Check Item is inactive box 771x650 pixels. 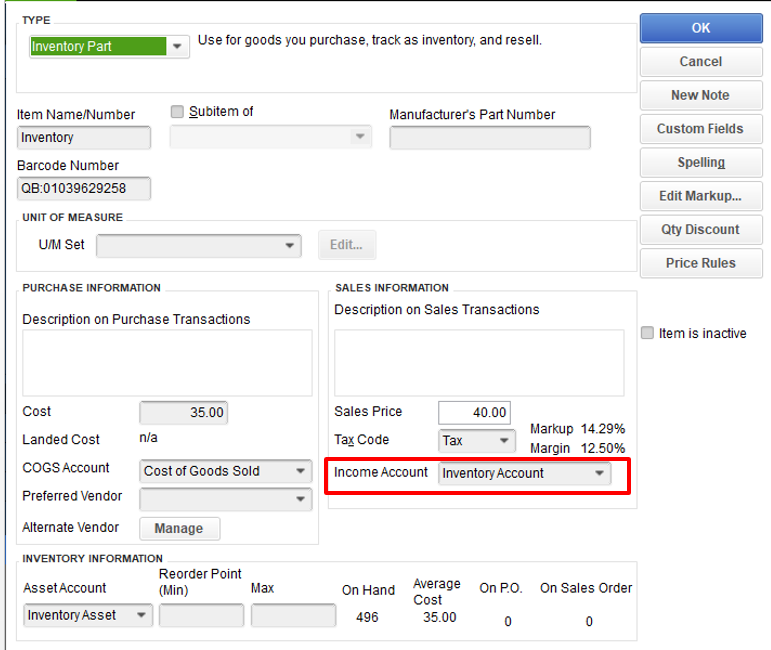pos(648,333)
